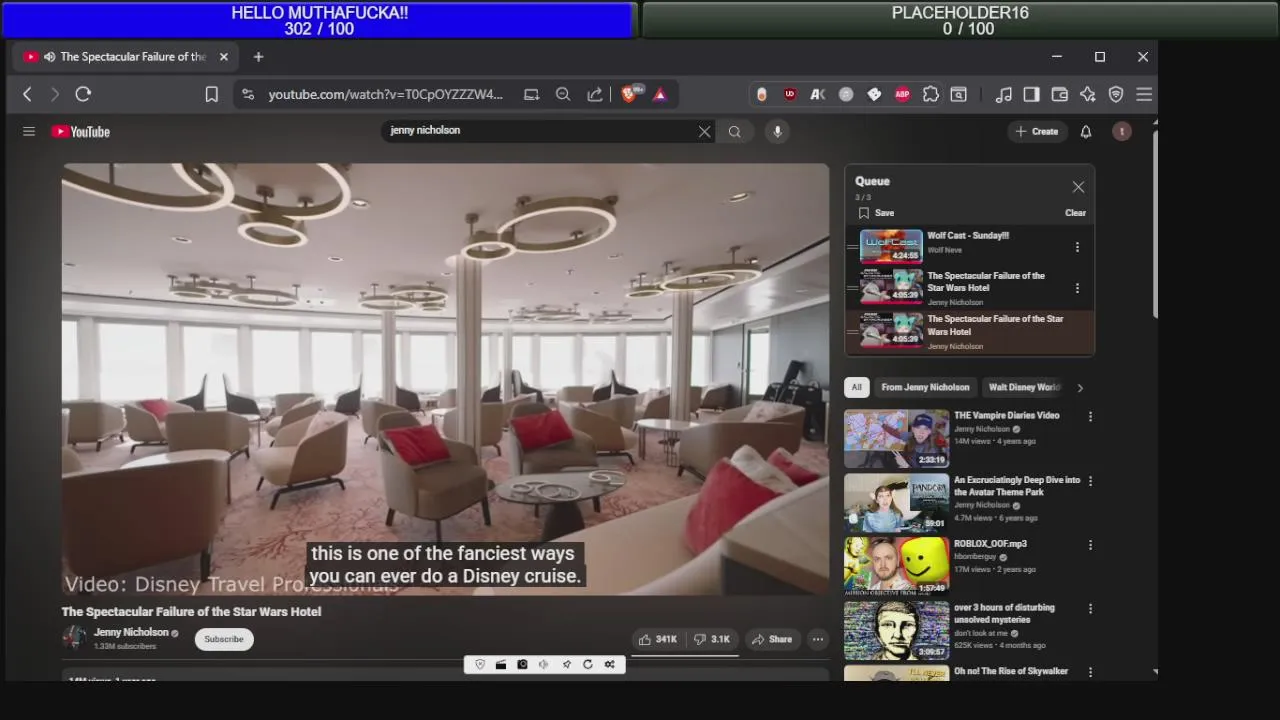Open the Adblock Plus ABP extension

902,94
